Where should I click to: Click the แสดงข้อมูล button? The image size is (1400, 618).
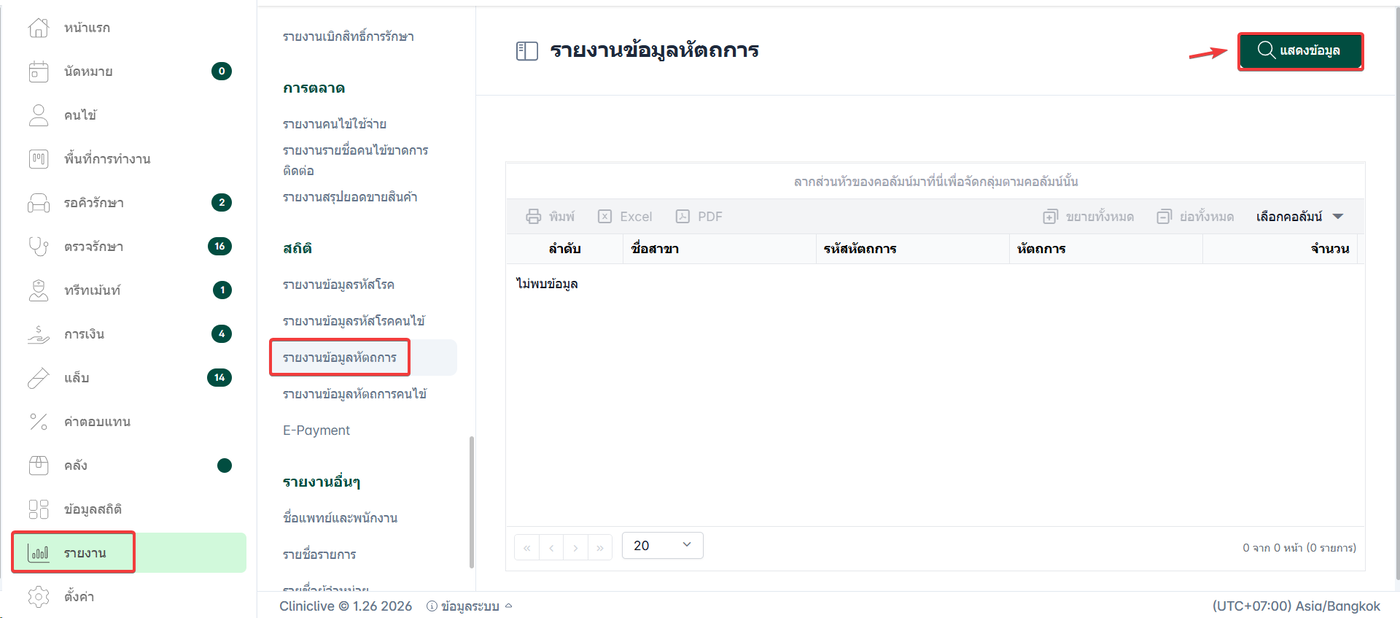[1301, 51]
